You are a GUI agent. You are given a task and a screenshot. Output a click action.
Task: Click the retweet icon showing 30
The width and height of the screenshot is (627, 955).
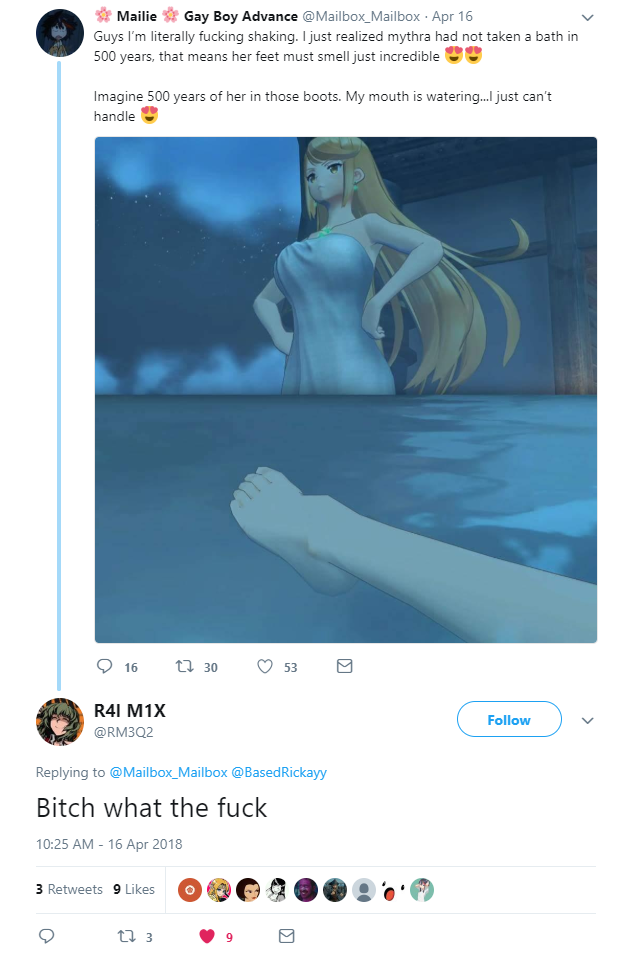pyautogui.click(x=185, y=666)
